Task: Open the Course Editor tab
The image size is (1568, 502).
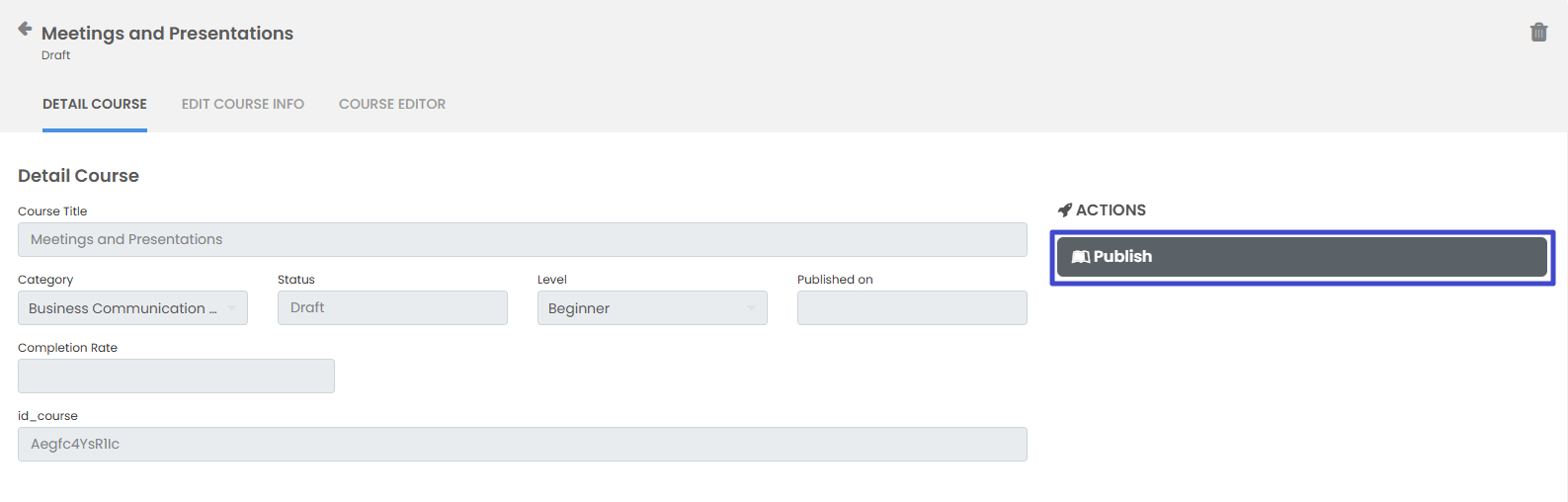Action: [392, 104]
